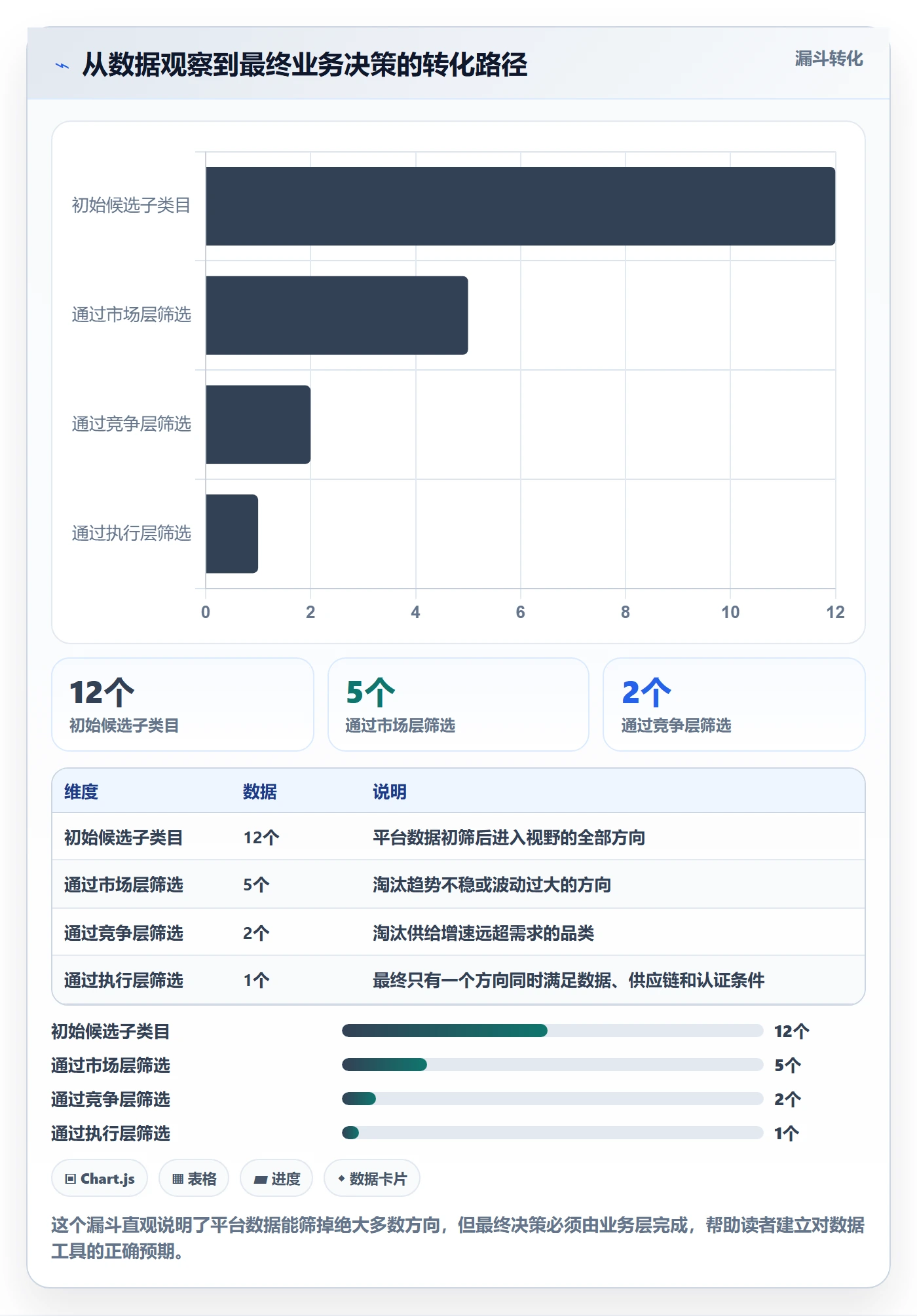Click the chart bar for 通过执行层筛选
This screenshot has height=1316, width=917.
233,534
